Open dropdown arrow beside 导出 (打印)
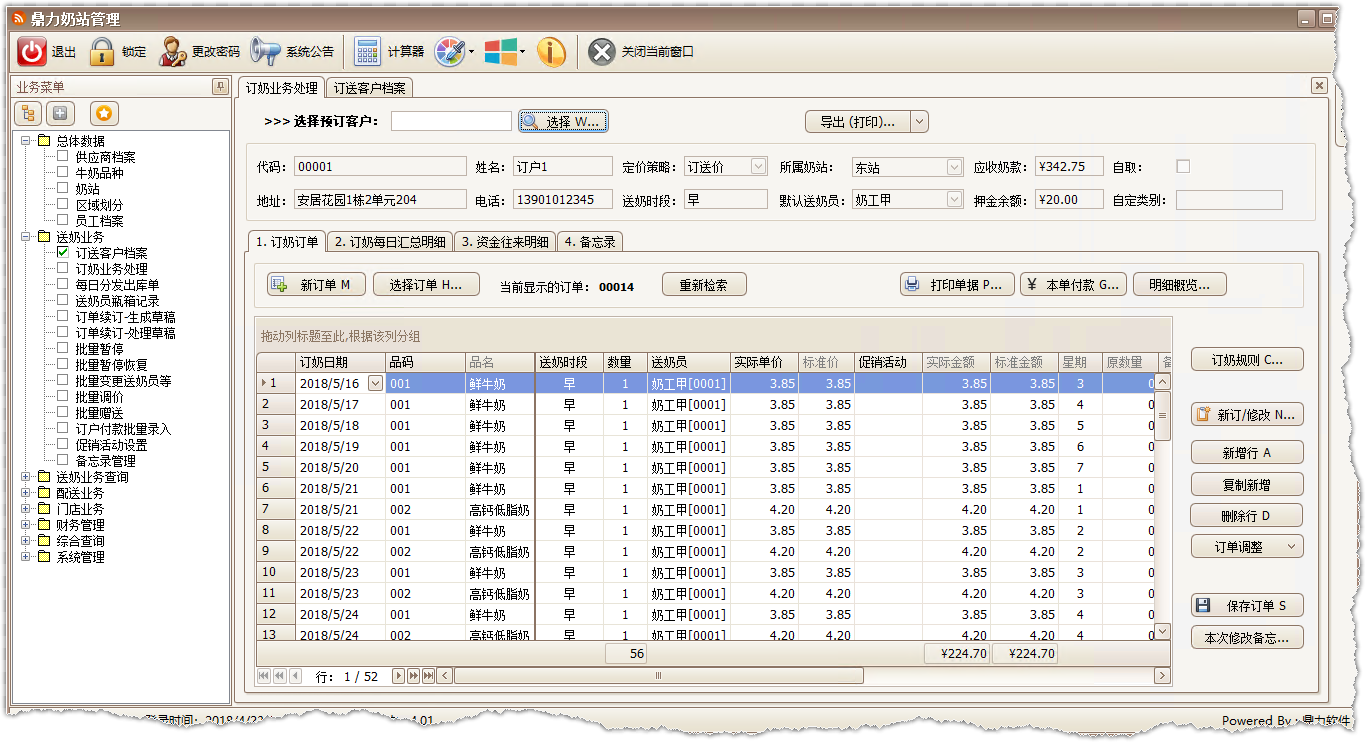The width and height of the screenshot is (1365, 755). (x=919, y=122)
